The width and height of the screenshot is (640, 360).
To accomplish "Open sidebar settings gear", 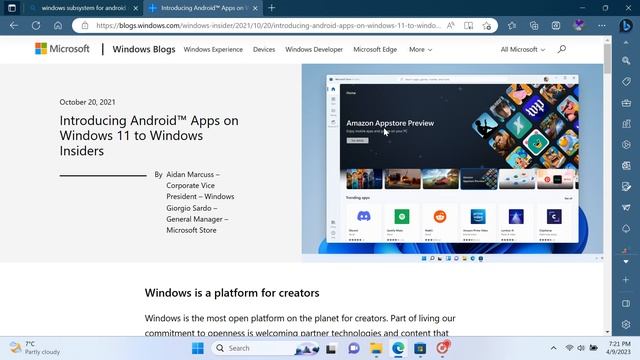I will tap(626, 324).
